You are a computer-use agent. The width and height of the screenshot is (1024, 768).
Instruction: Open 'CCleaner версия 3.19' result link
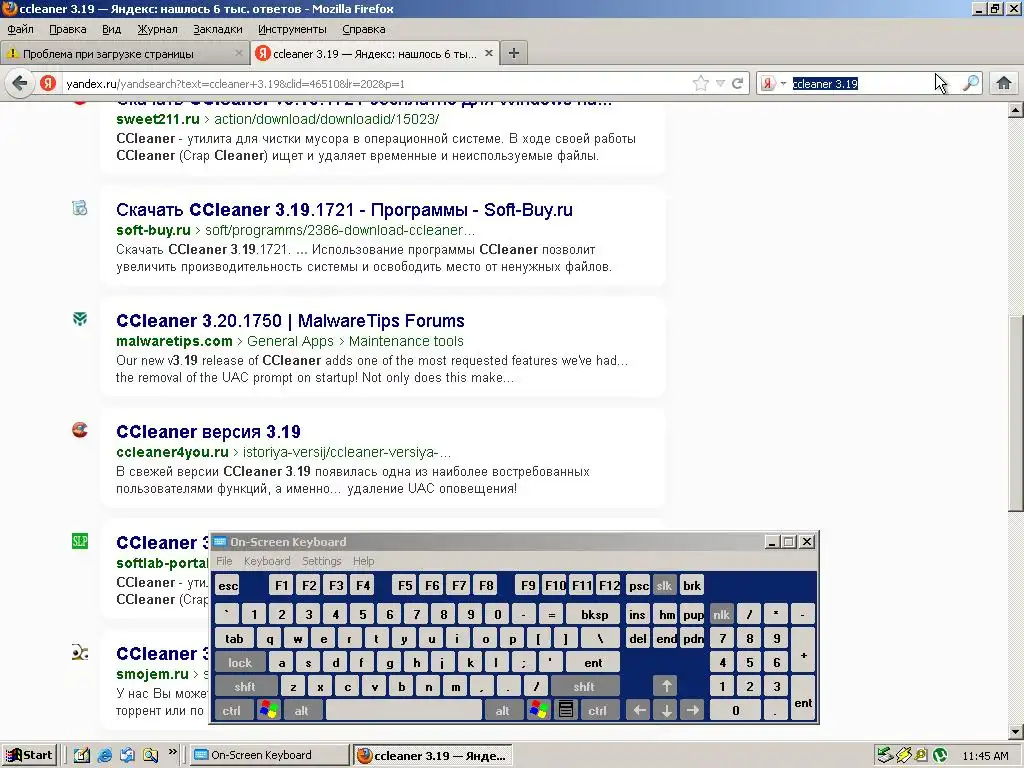pyautogui.click(x=208, y=432)
